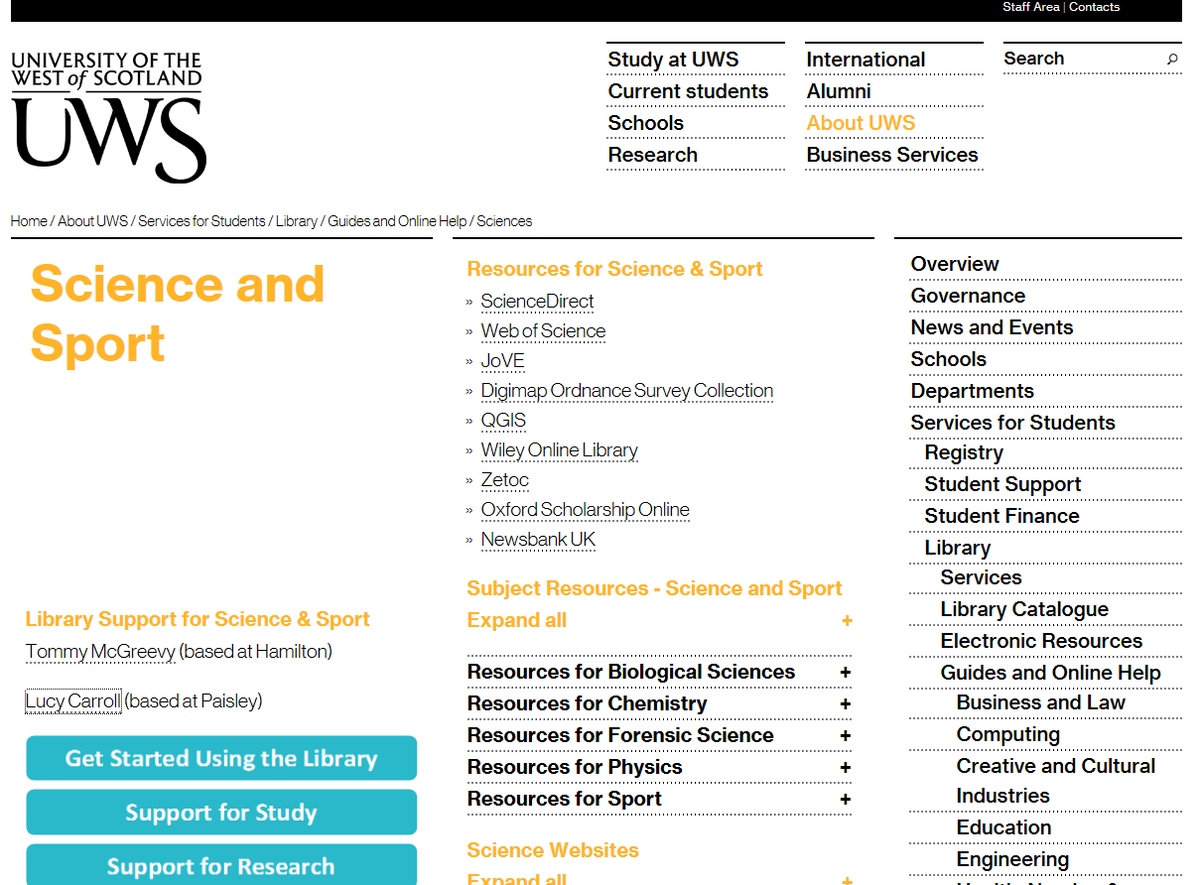Viewport: 1200px width, 885px height.
Task: Open the ScienceDirect resource link
Action: click(537, 301)
